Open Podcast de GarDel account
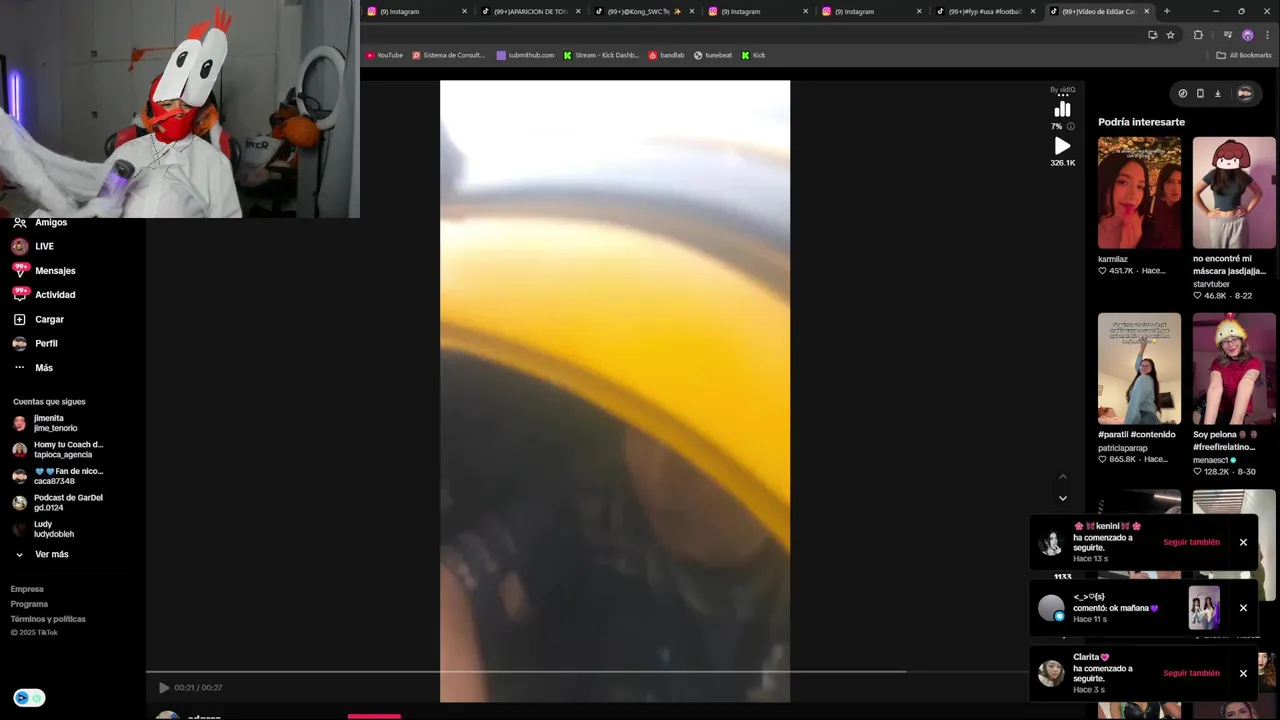The image size is (1280, 720). coord(58,502)
